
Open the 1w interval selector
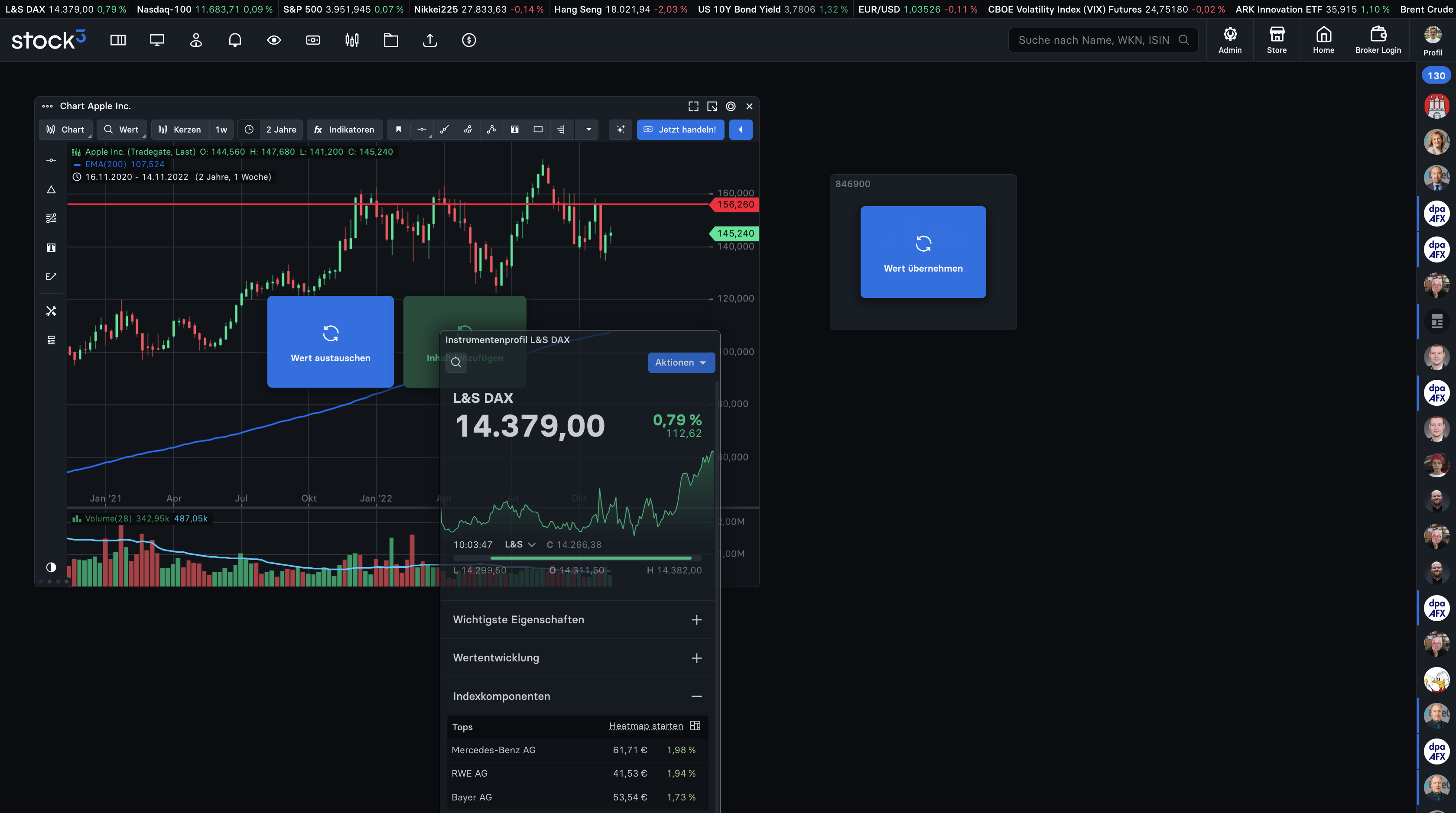point(221,130)
